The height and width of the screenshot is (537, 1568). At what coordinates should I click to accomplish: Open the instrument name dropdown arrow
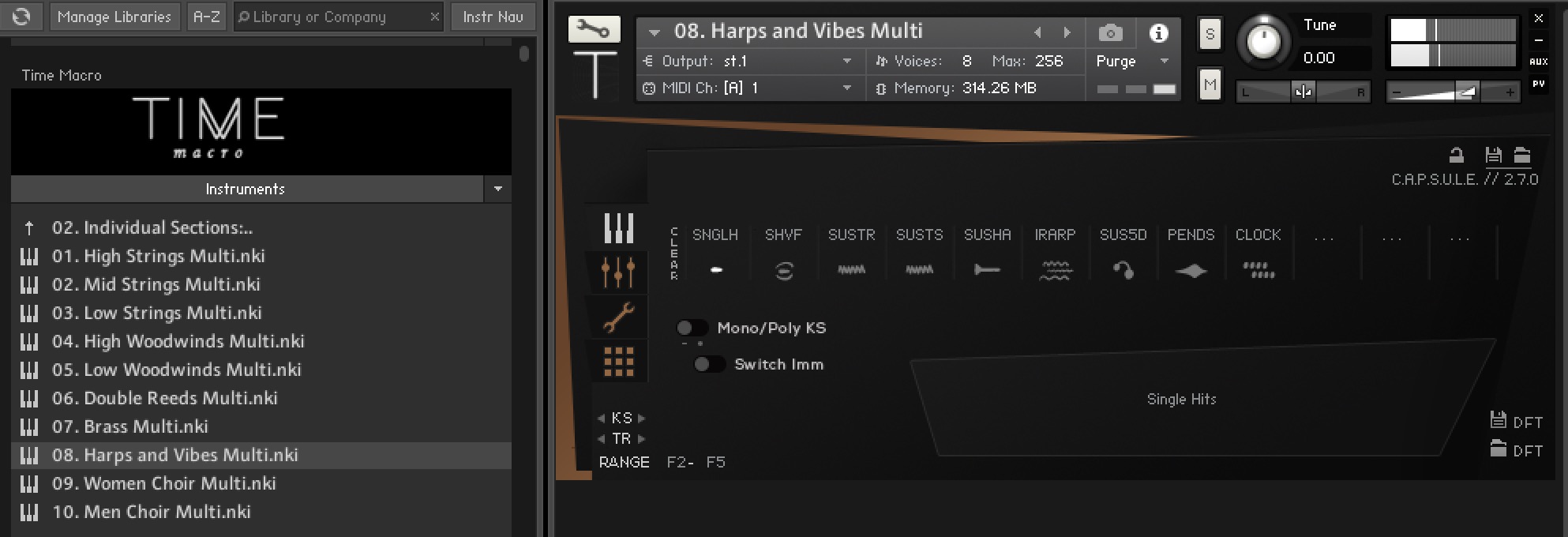pos(654,32)
